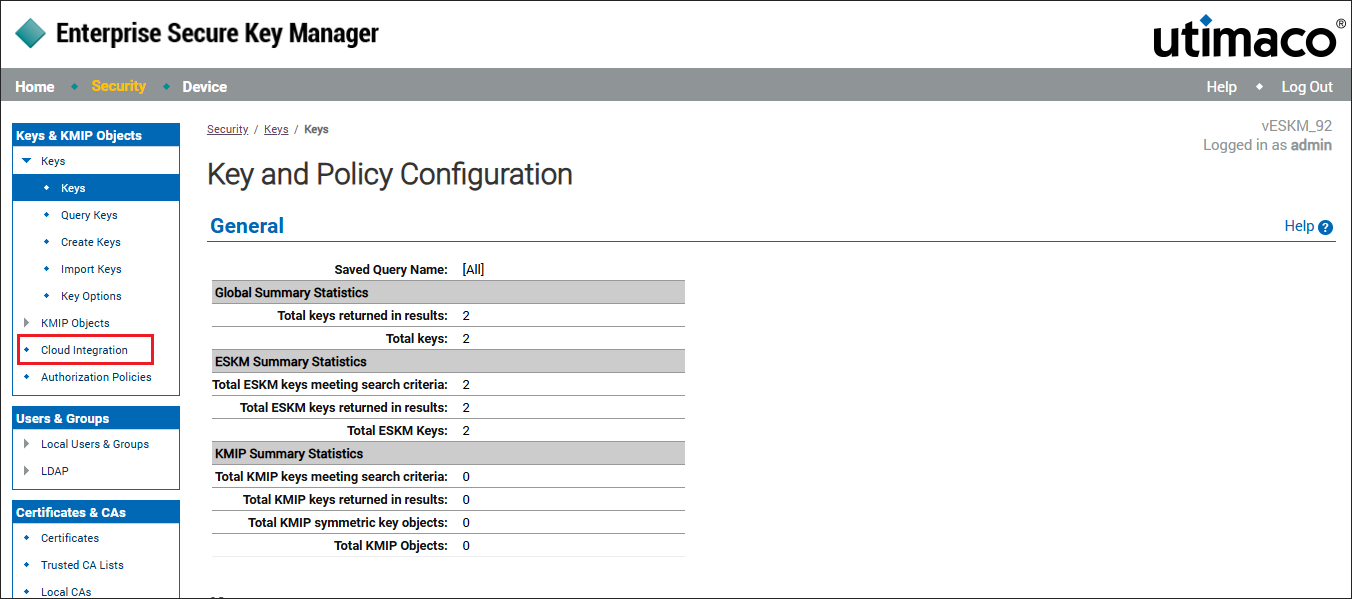Screen dimensions: 1352x599
Task: Expand Local Users & Groups node
Action: click(x=27, y=444)
